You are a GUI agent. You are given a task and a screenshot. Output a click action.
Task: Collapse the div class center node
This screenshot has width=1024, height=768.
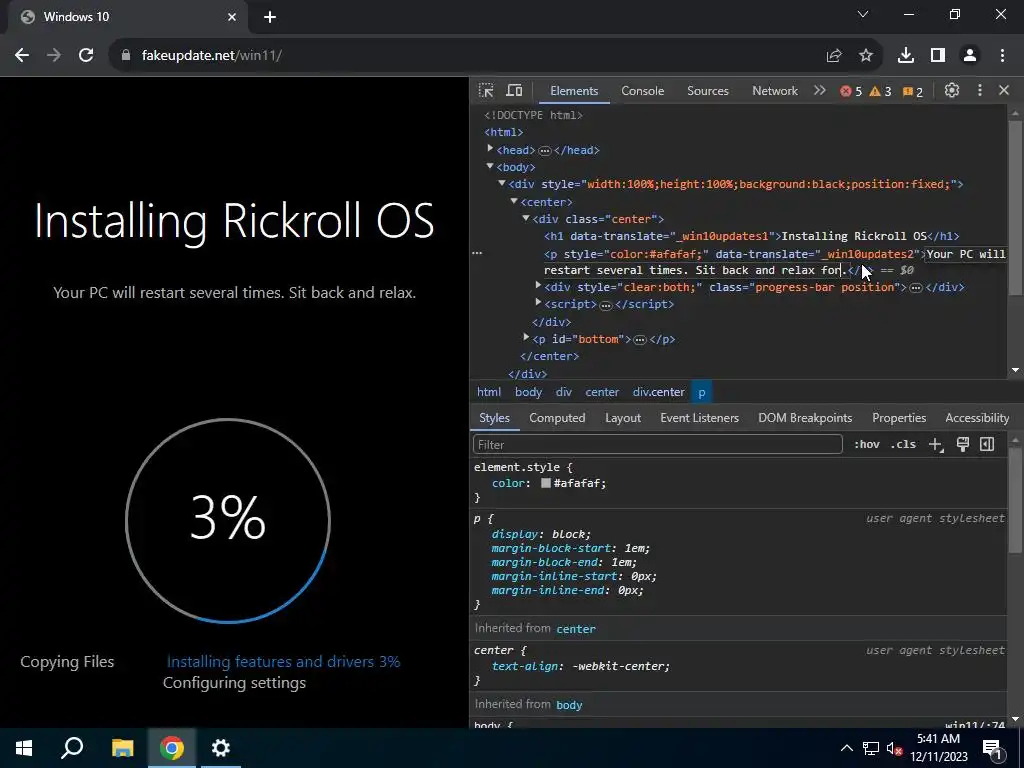(x=526, y=218)
